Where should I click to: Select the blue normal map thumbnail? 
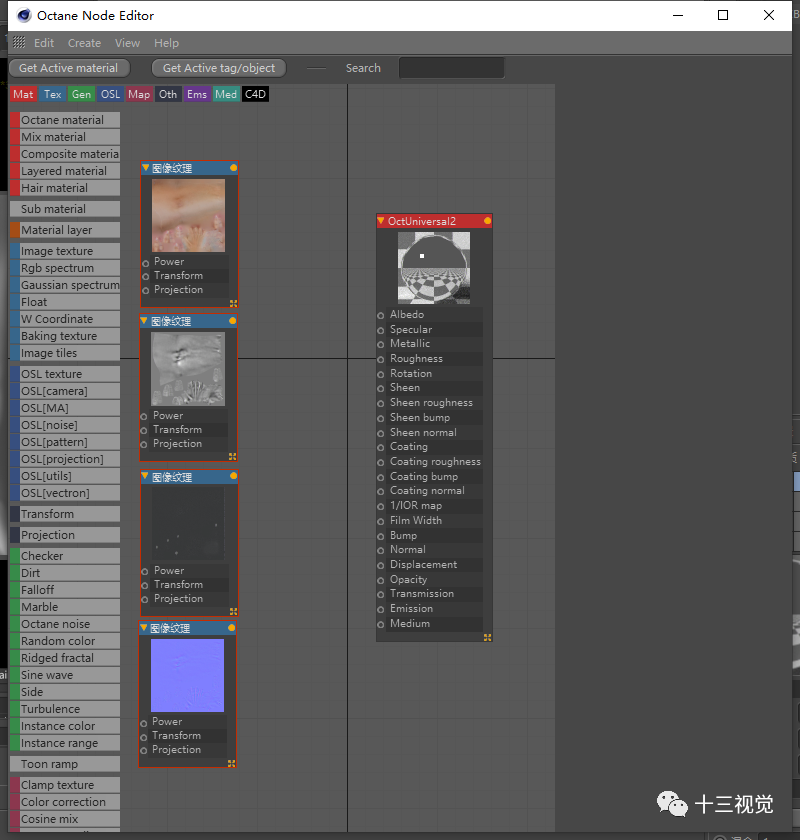(188, 675)
